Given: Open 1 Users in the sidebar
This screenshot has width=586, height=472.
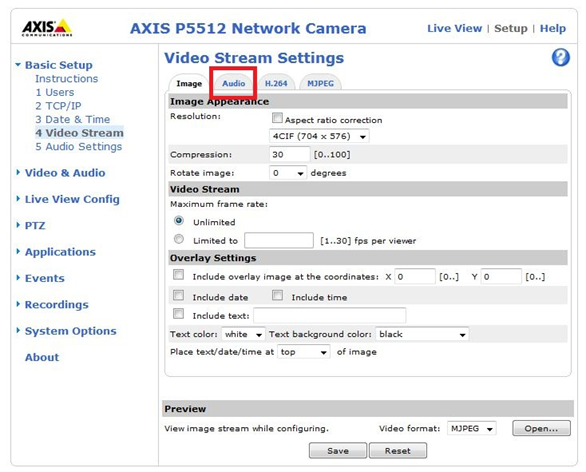Looking at the screenshot, I should coord(55,92).
